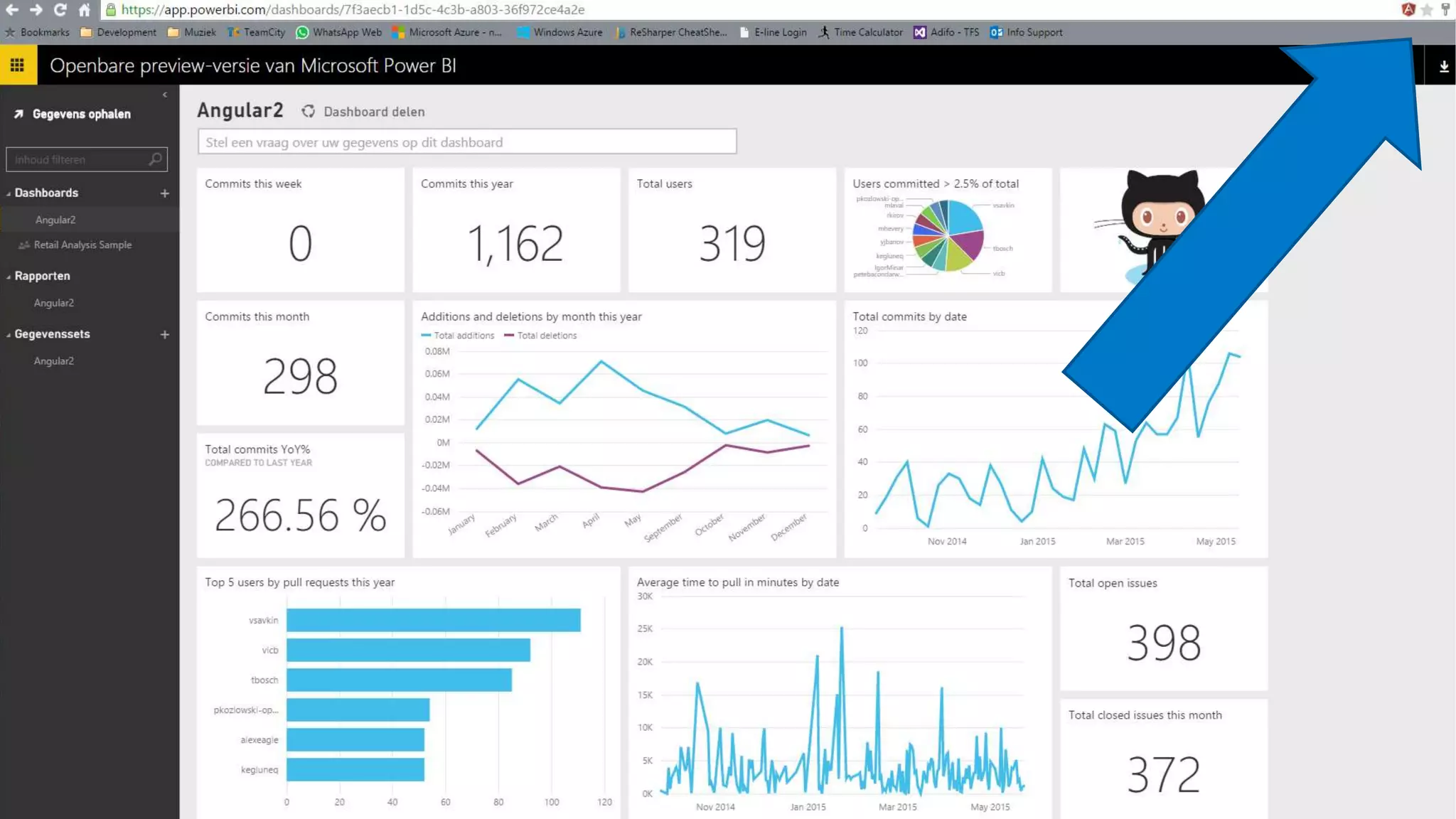Add new dataset via Gegevenssets plus
Screen dimensions: 1456x819
[x=164, y=334]
